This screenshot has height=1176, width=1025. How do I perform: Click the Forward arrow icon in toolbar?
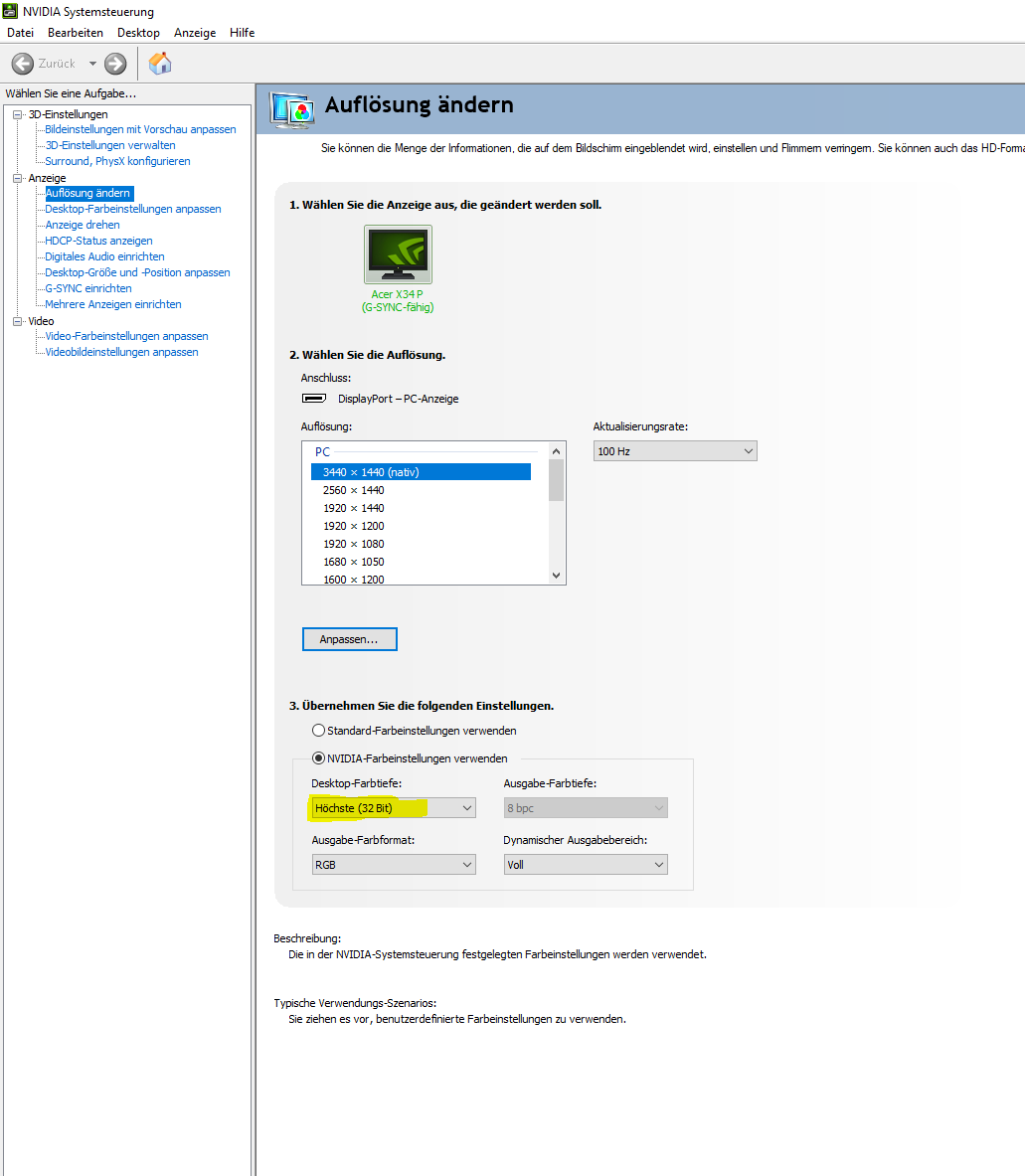[115, 64]
